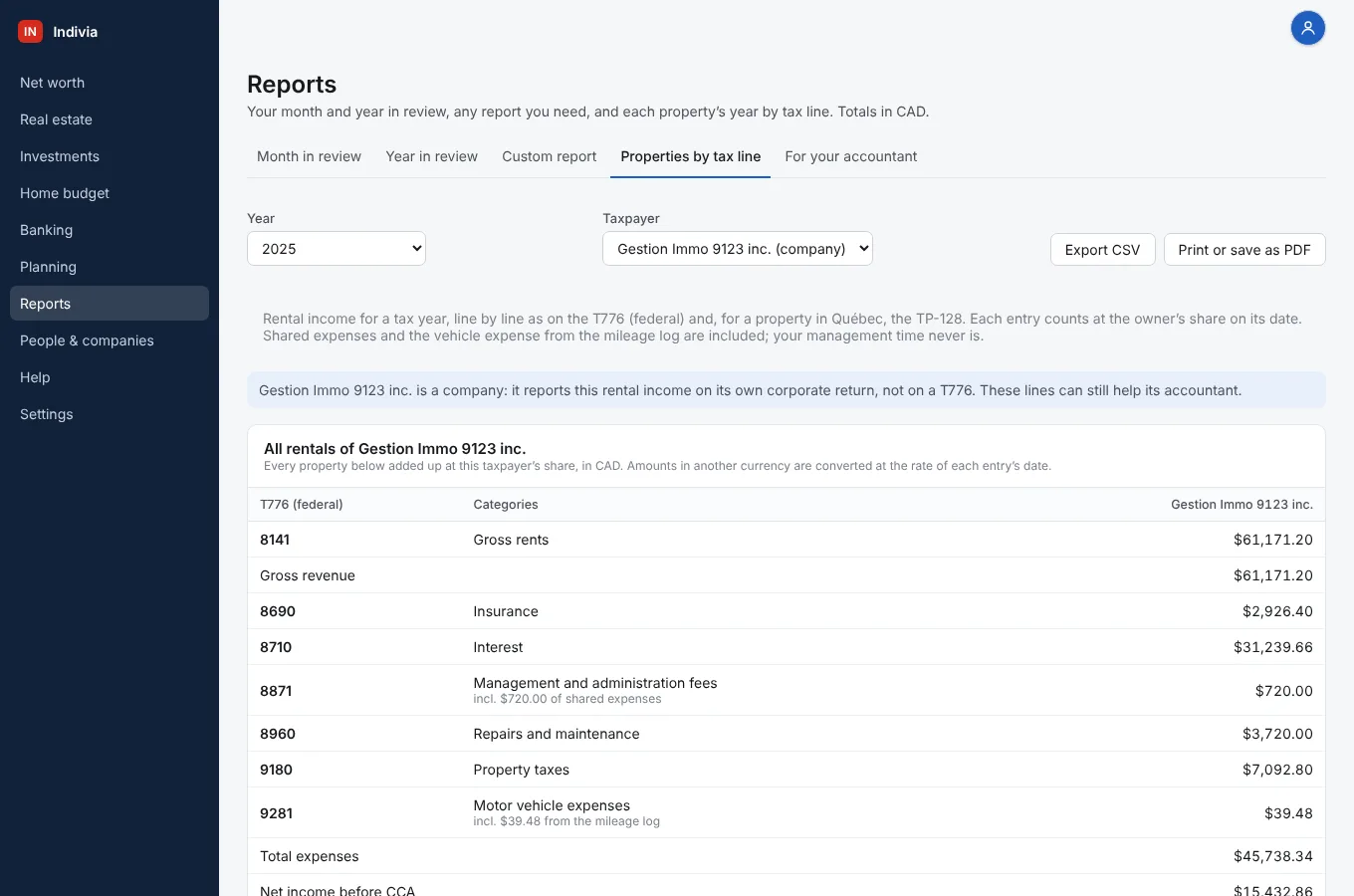Click the Property taxes amount $7,092.80
The image size is (1354, 896).
(1277, 770)
